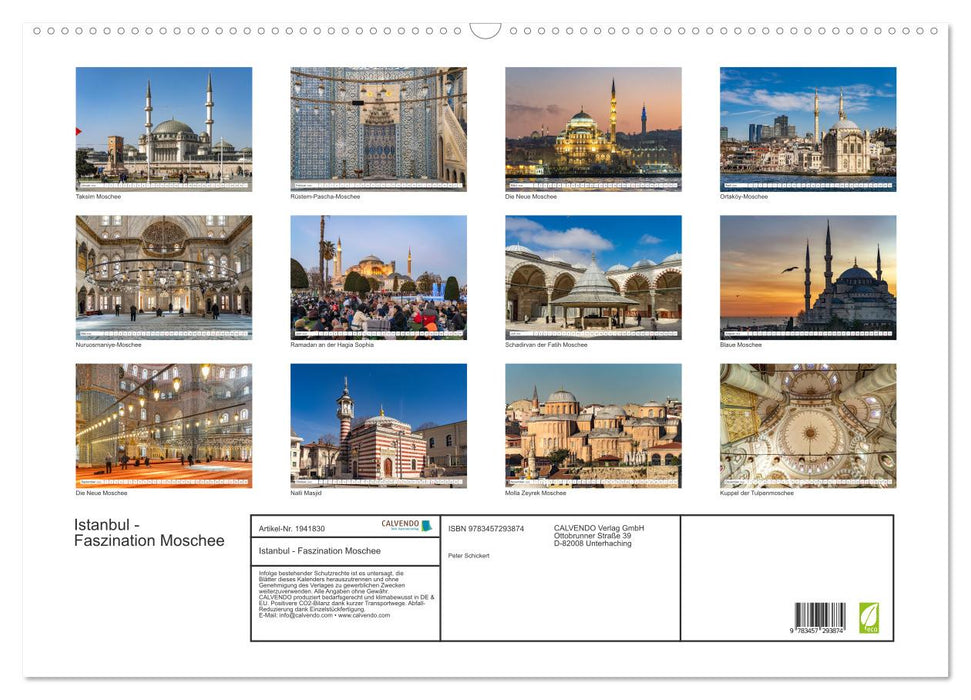Select the Artikel-Nr. 1941830 label
This screenshot has width=971, height=700.
(292, 529)
